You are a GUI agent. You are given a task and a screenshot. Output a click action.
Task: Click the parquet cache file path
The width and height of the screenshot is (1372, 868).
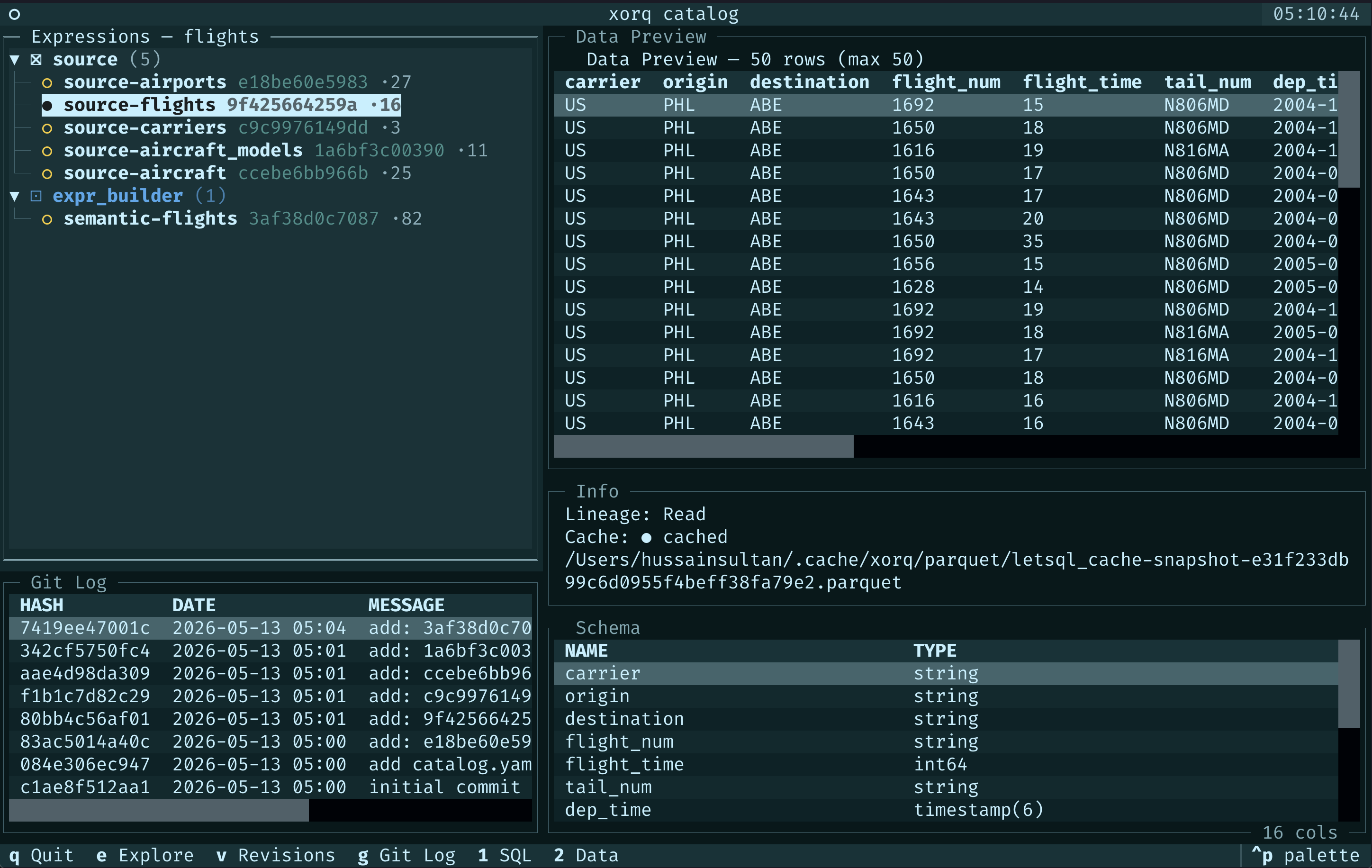(x=957, y=571)
